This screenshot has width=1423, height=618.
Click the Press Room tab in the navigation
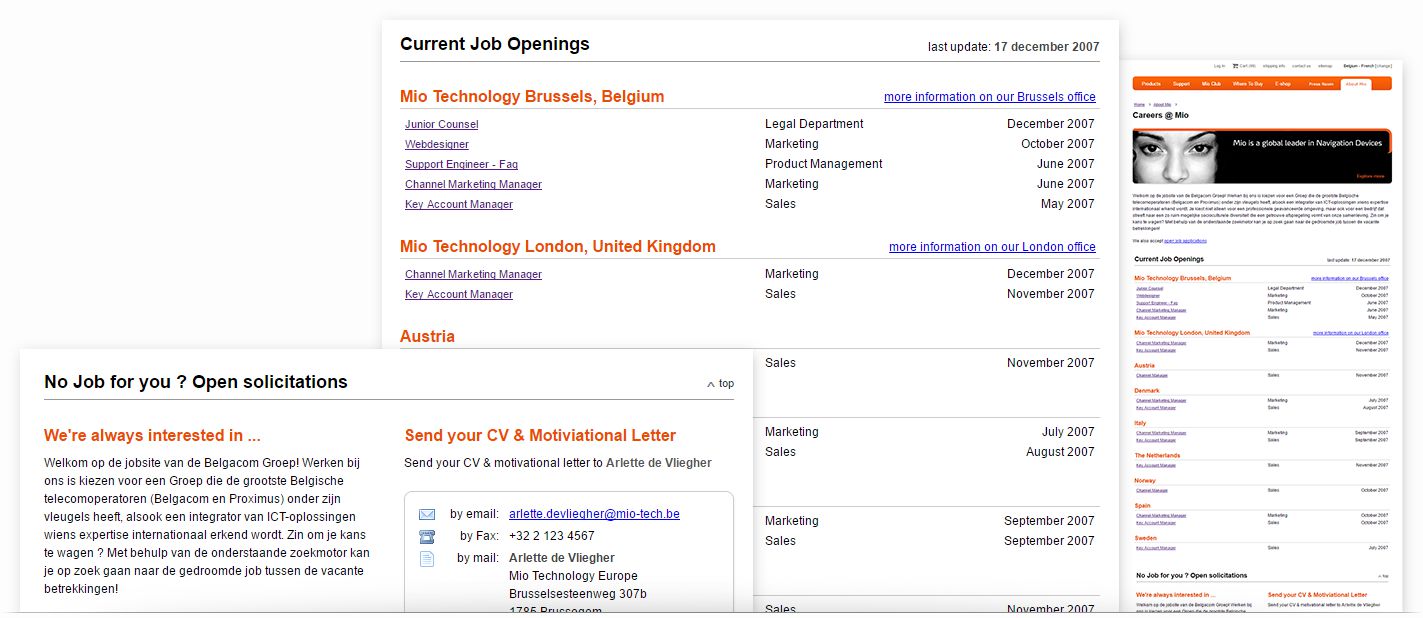[1322, 84]
